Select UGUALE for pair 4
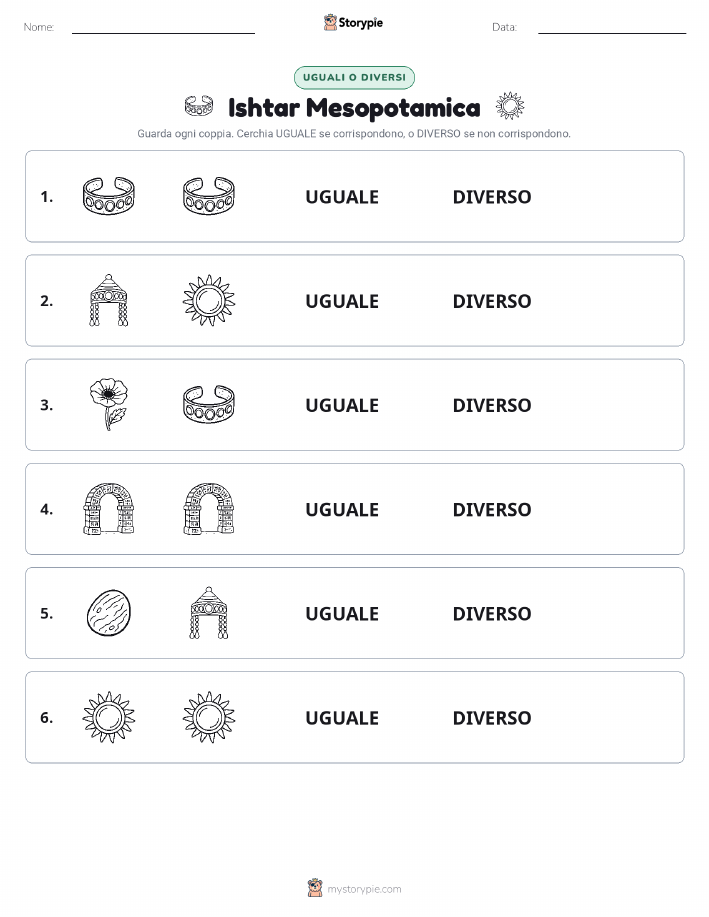Viewport: 709px width, 917px height. tap(342, 509)
